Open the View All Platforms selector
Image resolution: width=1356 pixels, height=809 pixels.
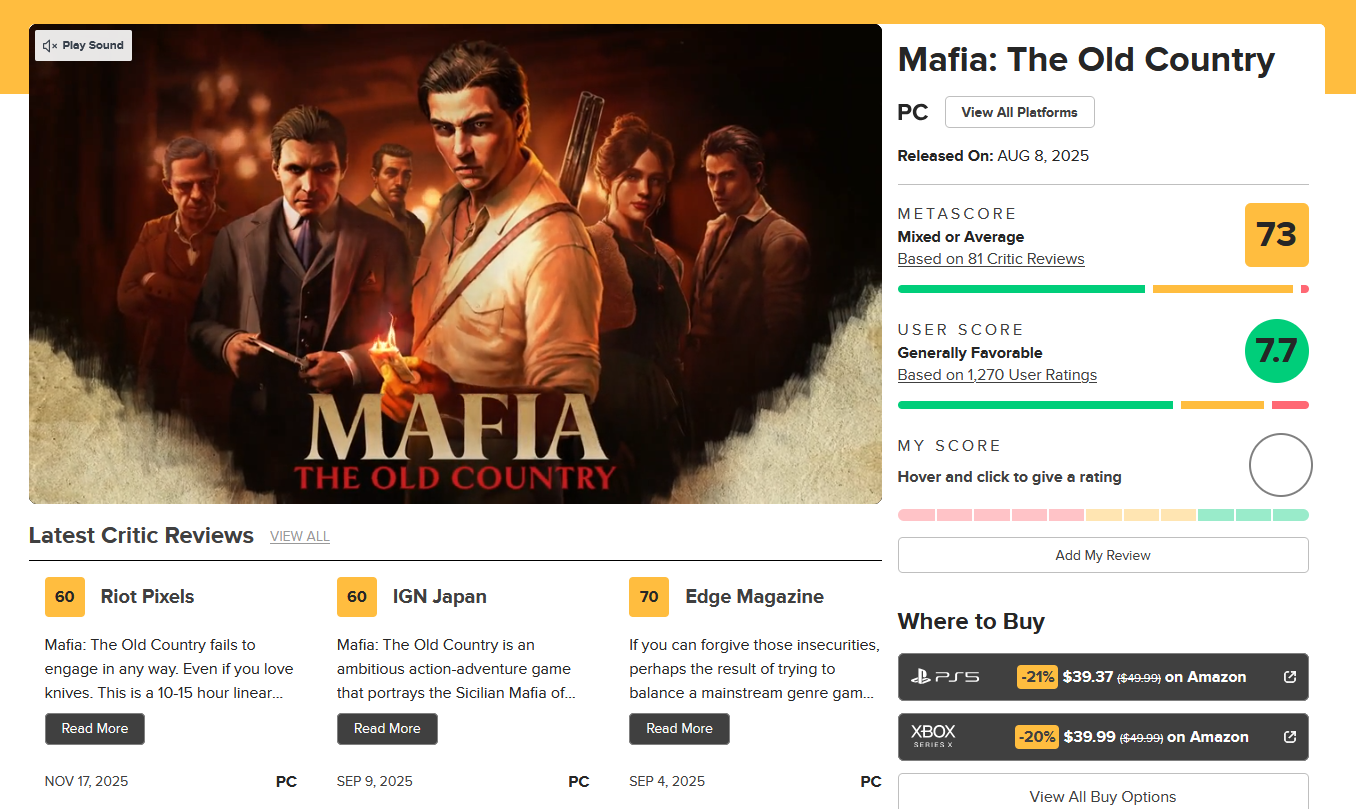tap(1019, 112)
